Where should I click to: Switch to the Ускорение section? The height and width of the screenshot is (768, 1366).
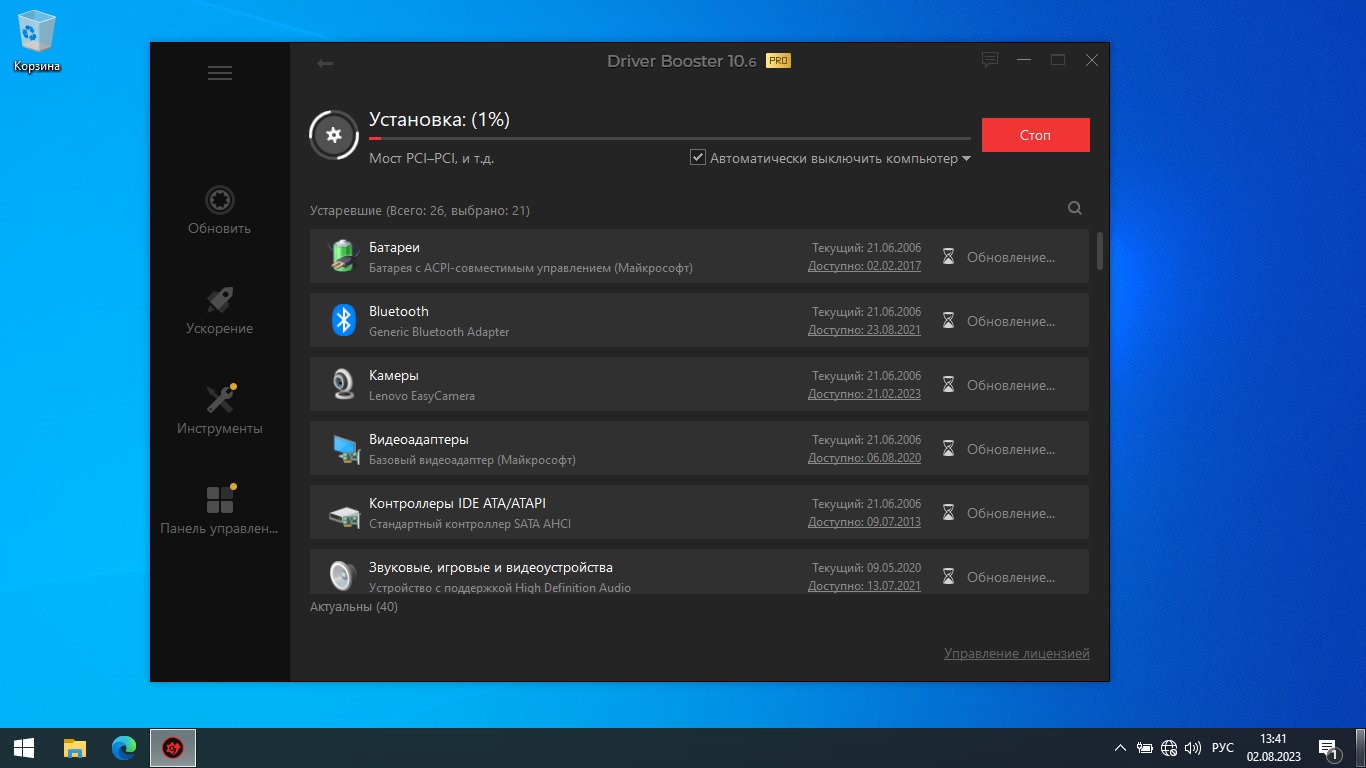tap(220, 311)
